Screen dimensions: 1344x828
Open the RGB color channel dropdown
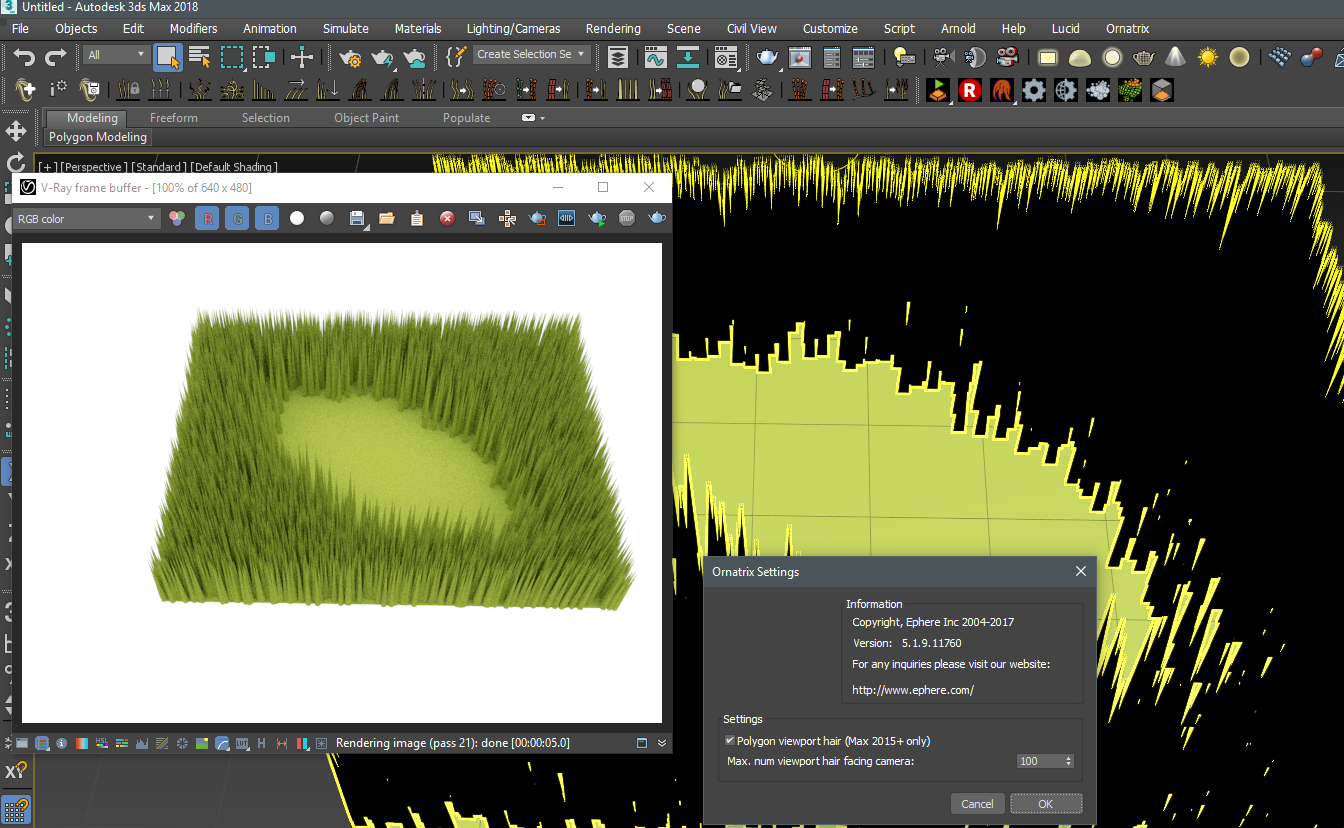point(87,218)
